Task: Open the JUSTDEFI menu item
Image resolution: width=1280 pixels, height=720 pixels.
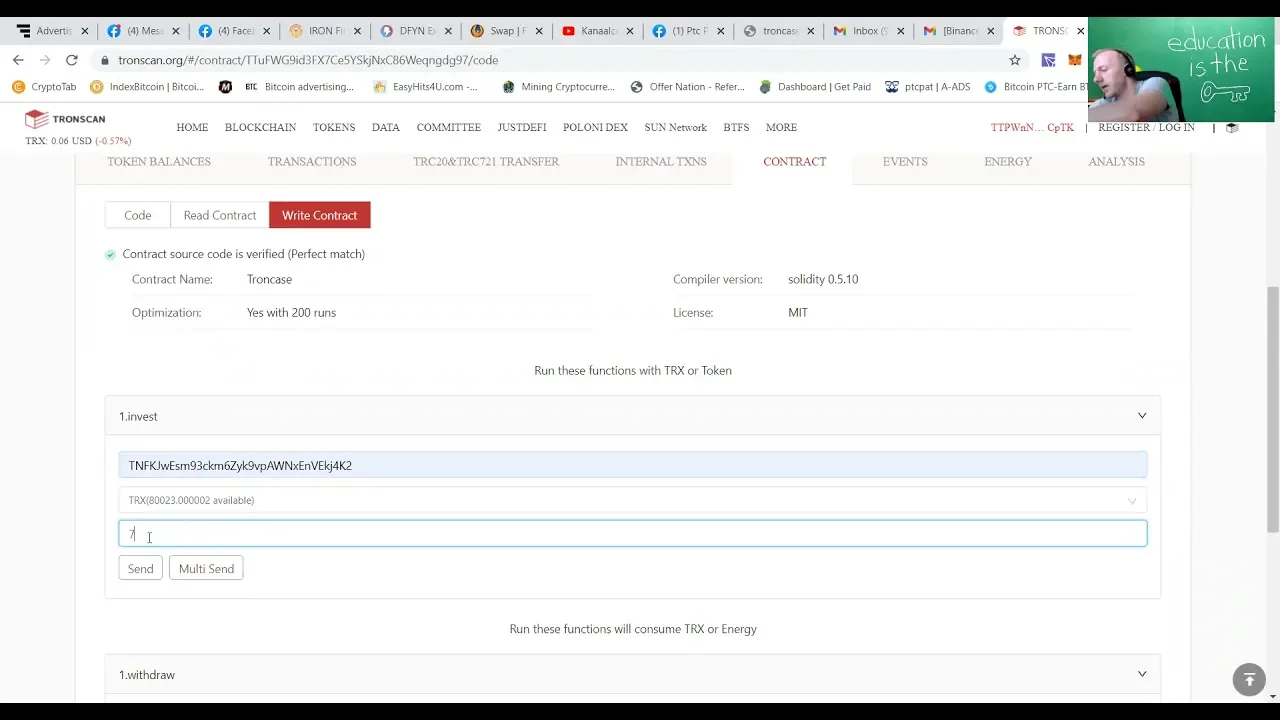Action: tap(521, 128)
